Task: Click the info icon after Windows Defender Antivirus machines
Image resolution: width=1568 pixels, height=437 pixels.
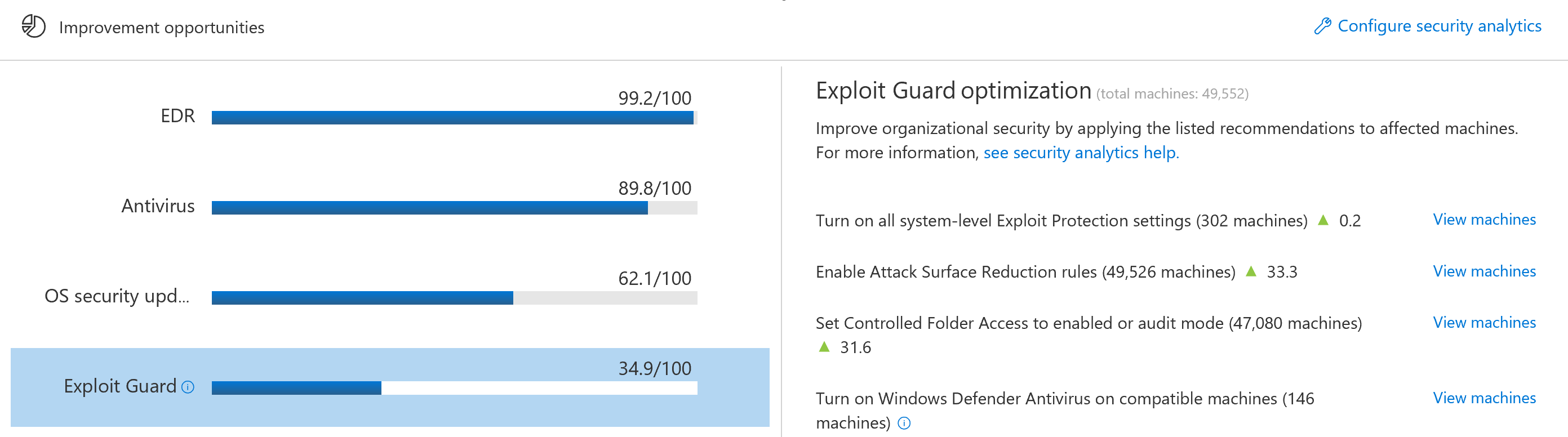Action: [x=904, y=423]
